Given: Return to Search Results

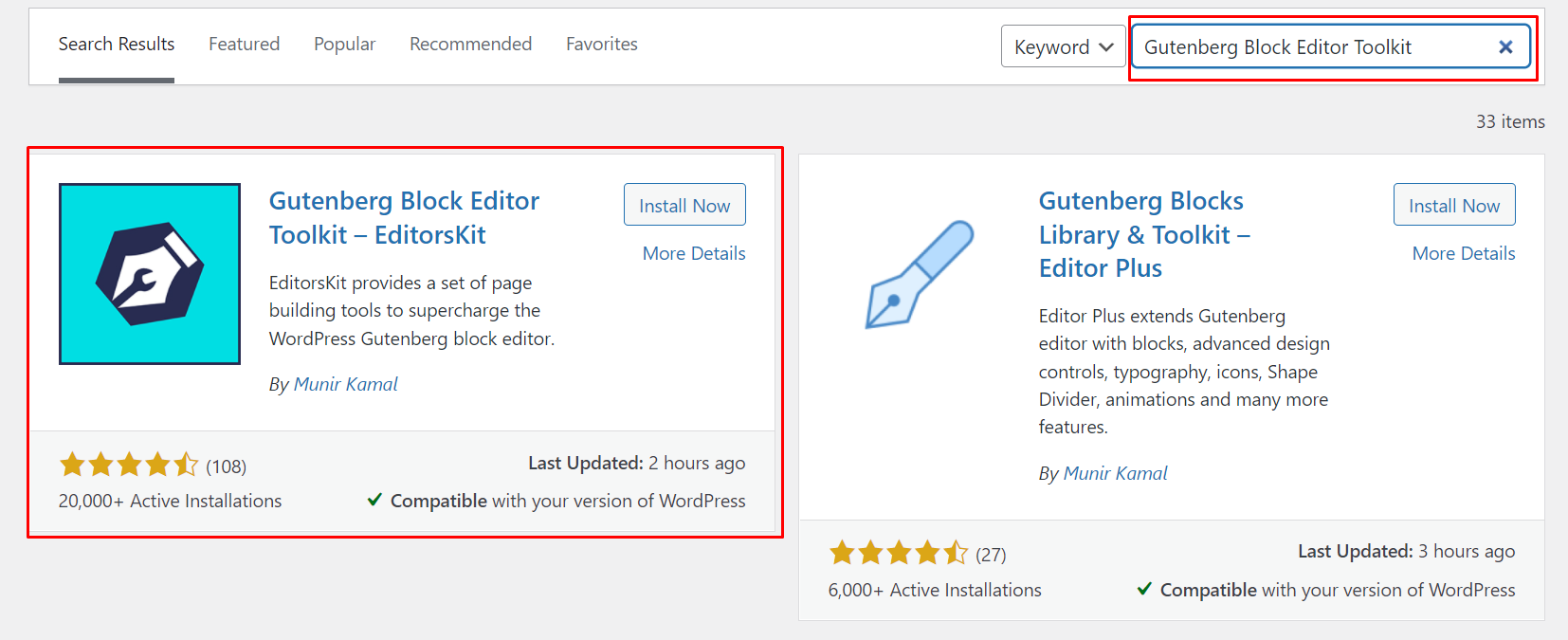Looking at the screenshot, I should [116, 44].
